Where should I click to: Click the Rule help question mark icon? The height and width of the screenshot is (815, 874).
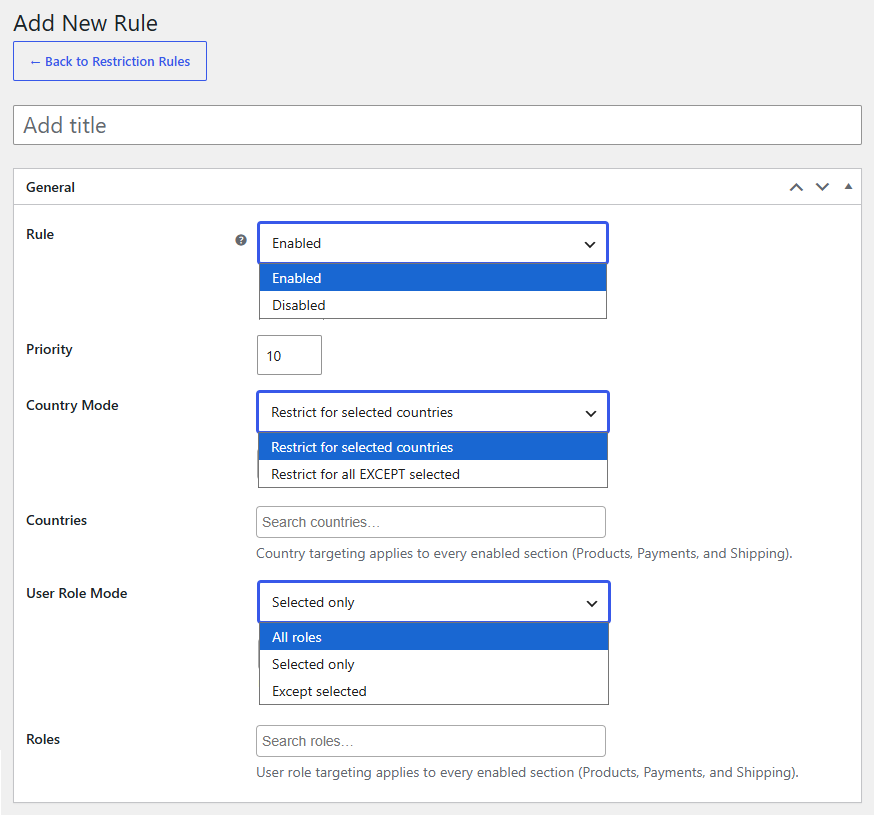(x=241, y=240)
